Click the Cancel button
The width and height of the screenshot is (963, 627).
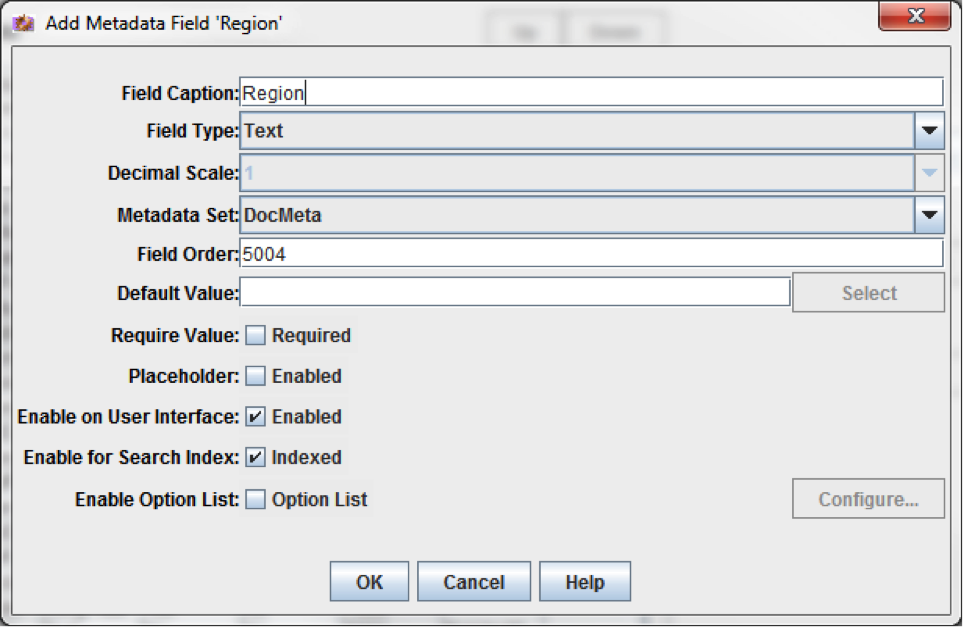tap(474, 581)
